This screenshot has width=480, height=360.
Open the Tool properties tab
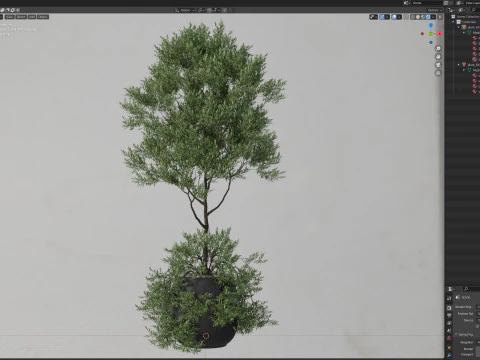click(x=449, y=298)
